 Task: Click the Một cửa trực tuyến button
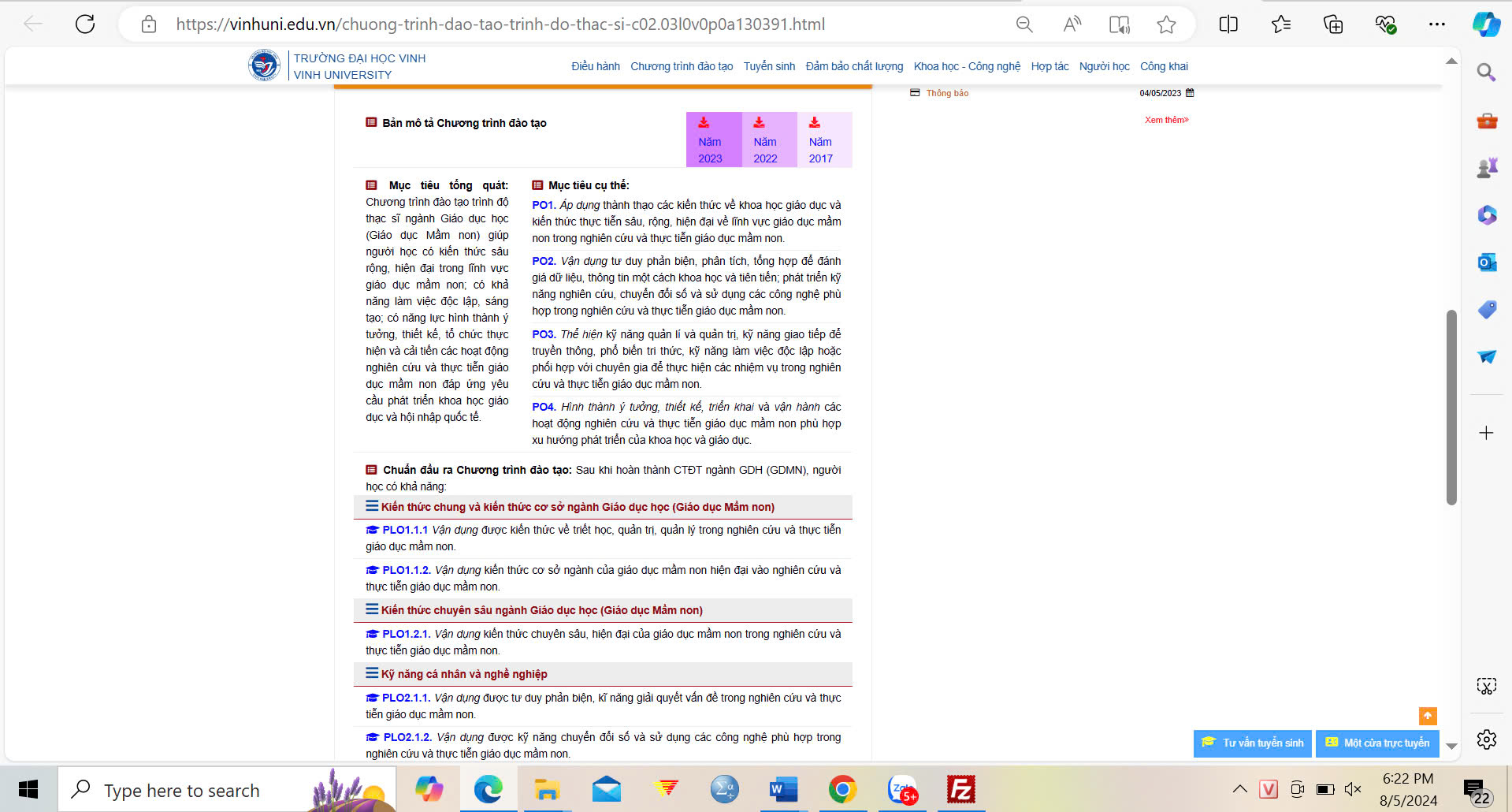pyautogui.click(x=1377, y=743)
